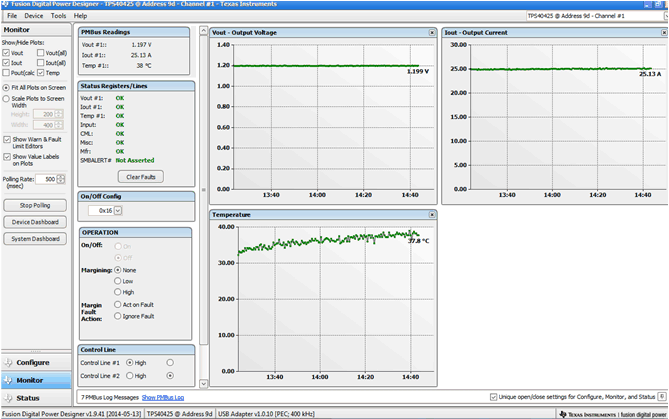This screenshot has height=419, width=669.
Task: Toggle unique open/close settings checkbox
Action: pos(494,397)
